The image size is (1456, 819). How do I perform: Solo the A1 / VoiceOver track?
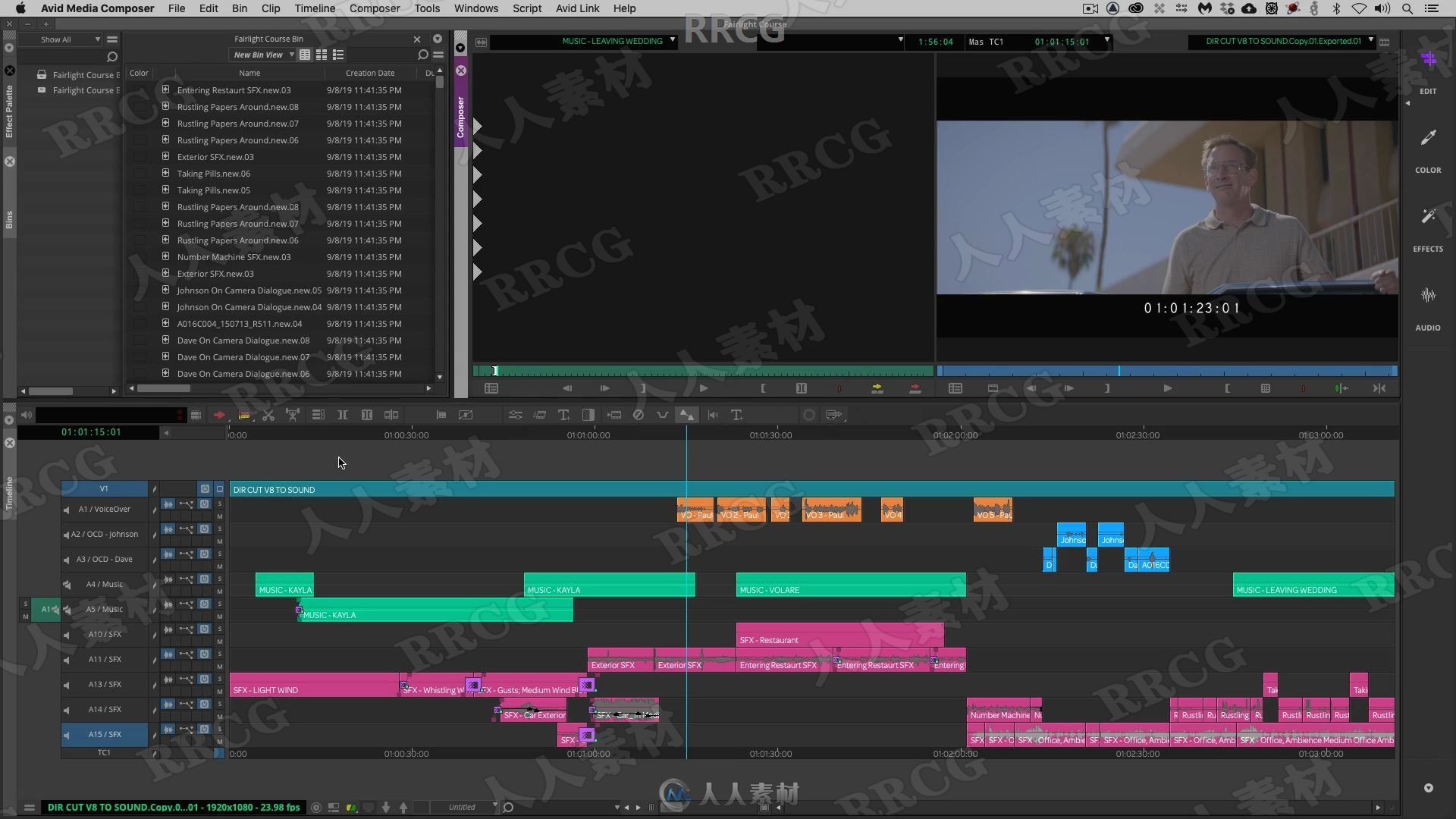click(x=220, y=504)
